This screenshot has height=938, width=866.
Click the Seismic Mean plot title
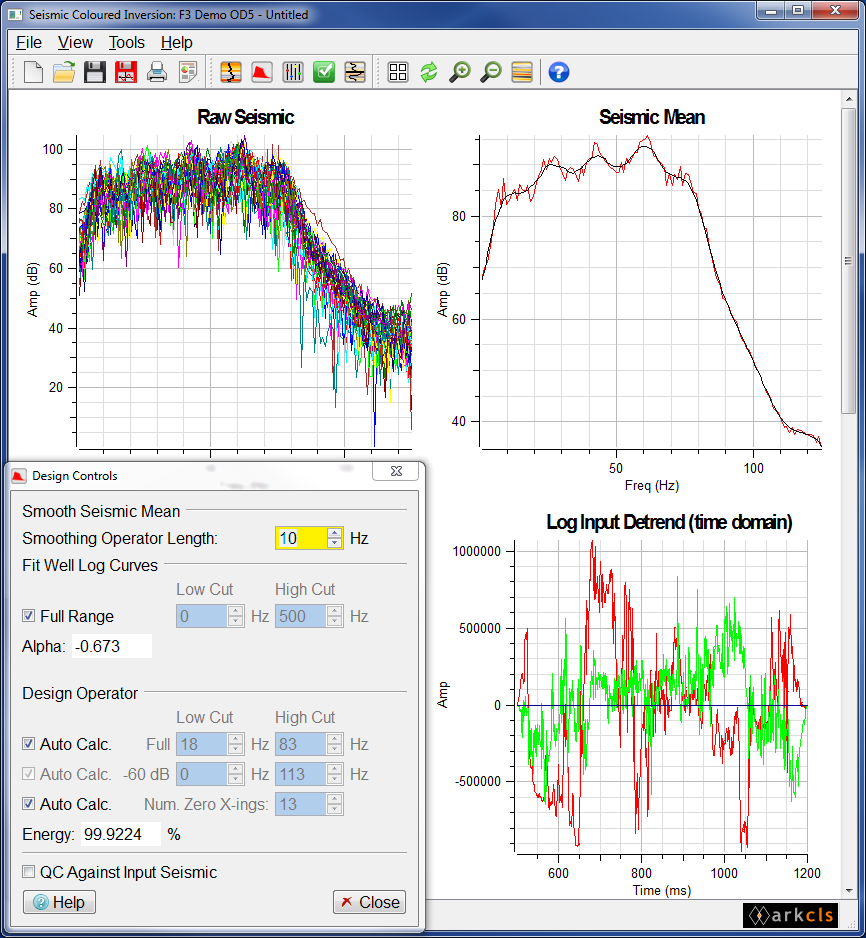[651, 117]
